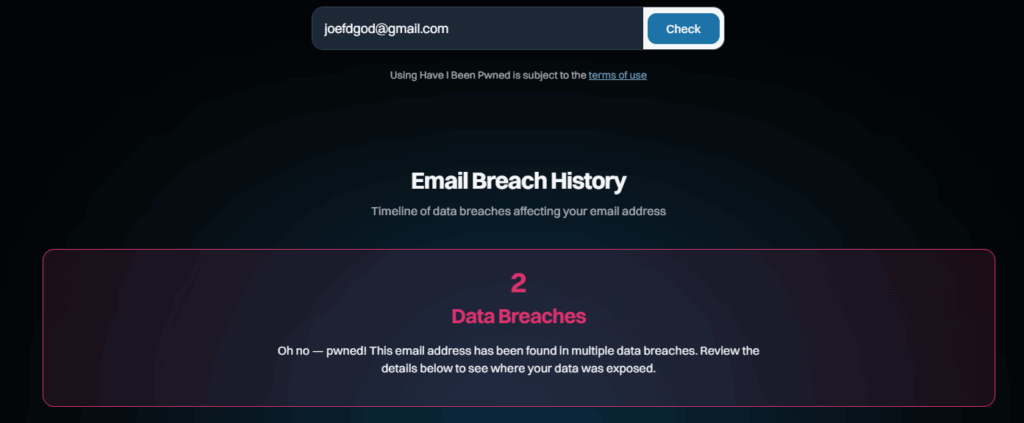The width and height of the screenshot is (1024, 423).
Task: Click the Email Breach History heading
Action: 518,182
